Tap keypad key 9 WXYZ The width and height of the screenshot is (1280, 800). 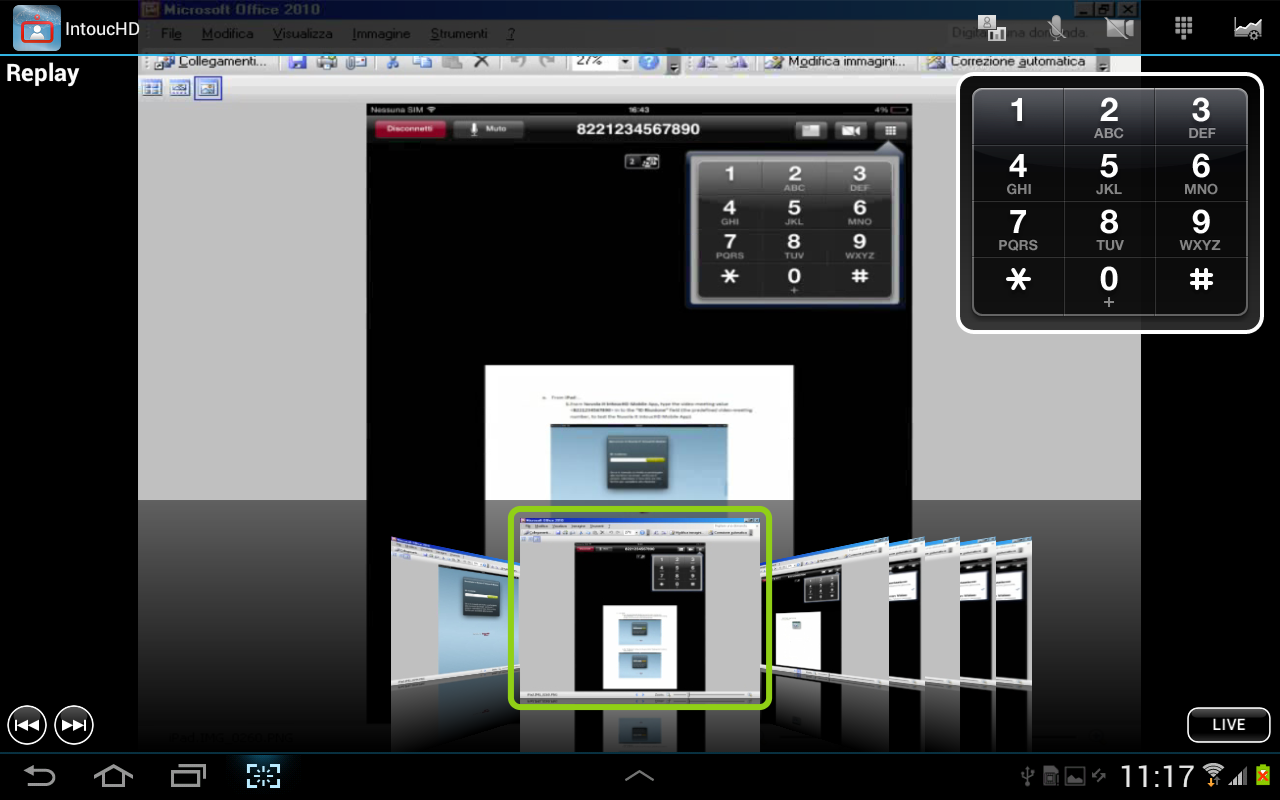[x=1201, y=230]
